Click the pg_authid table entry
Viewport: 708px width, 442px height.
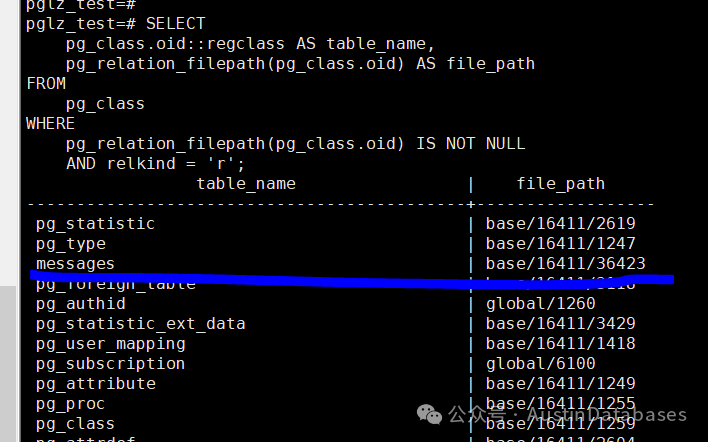pyautogui.click(x=80, y=304)
